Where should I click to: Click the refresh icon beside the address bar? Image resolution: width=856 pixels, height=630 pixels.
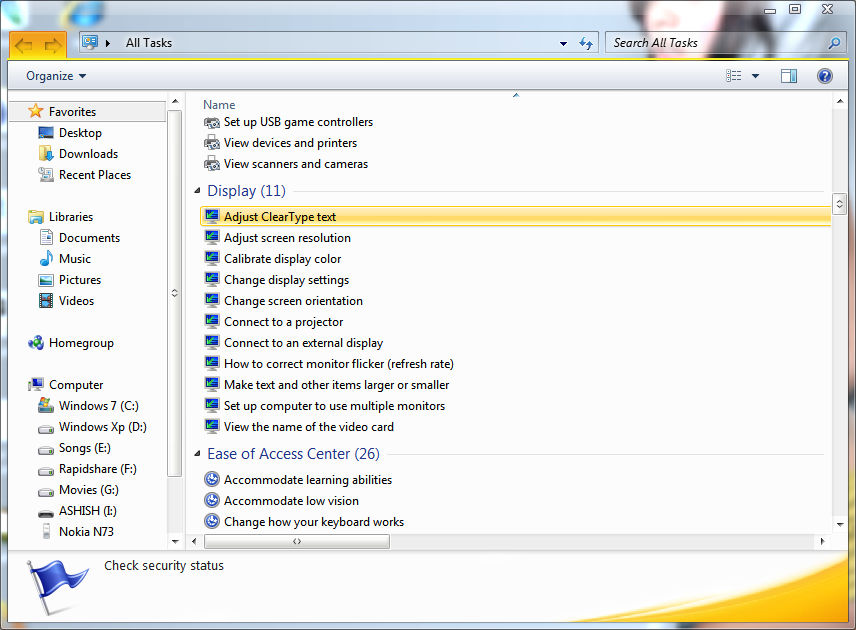(586, 43)
